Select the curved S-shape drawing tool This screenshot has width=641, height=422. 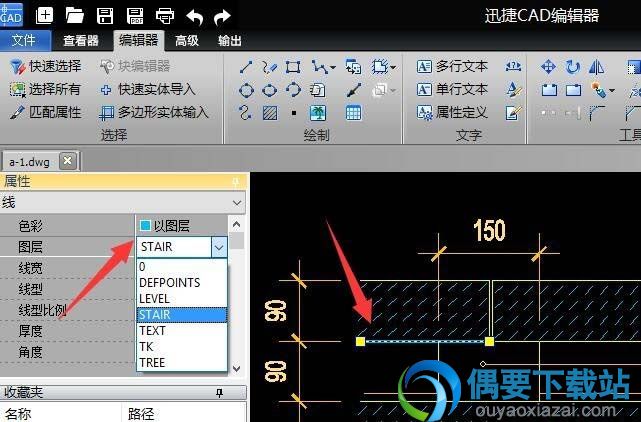click(245, 113)
